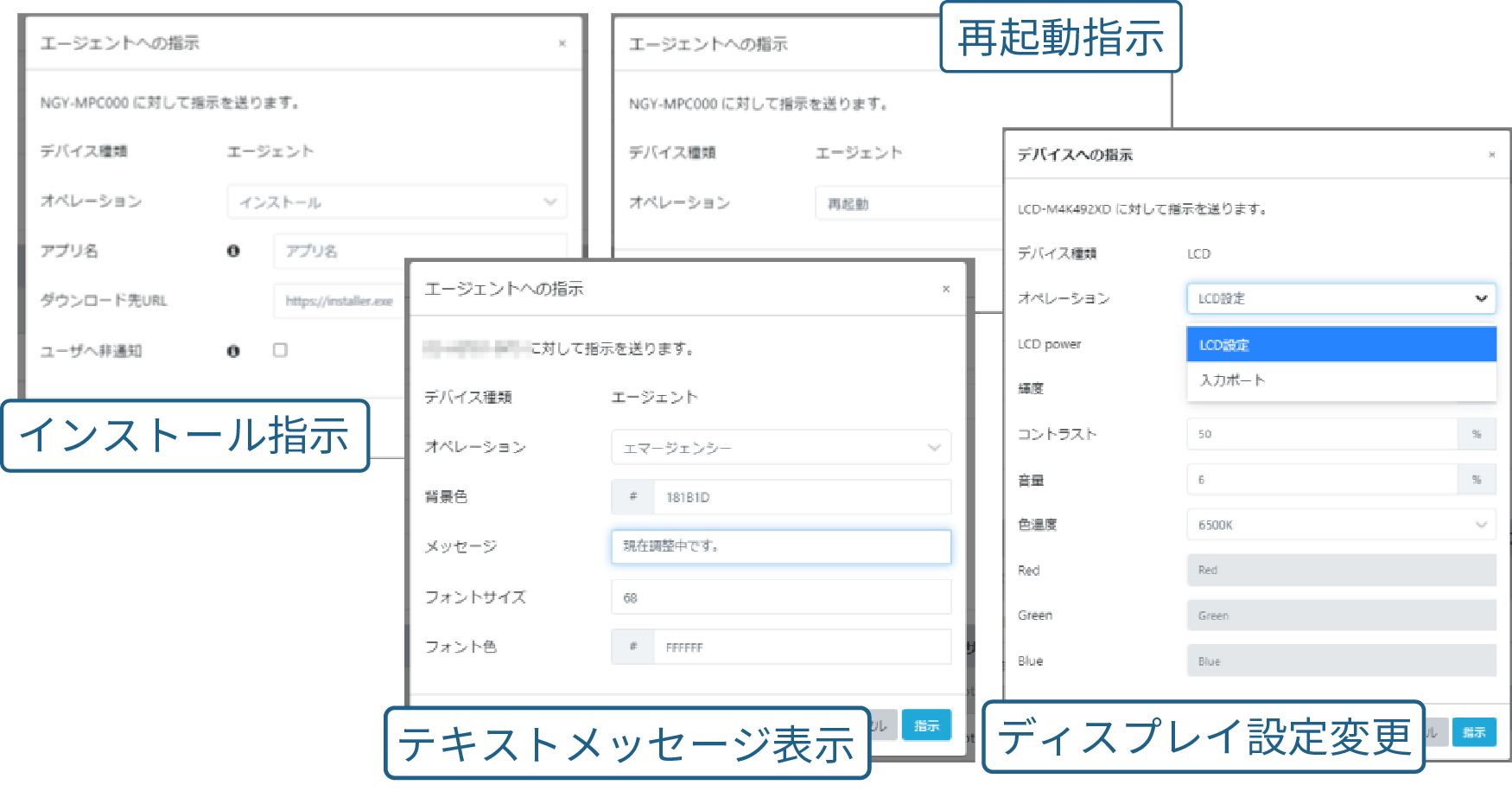Click the コントラスト field showing 50
Viewport: 1512px width, 804px height.
(1322, 434)
